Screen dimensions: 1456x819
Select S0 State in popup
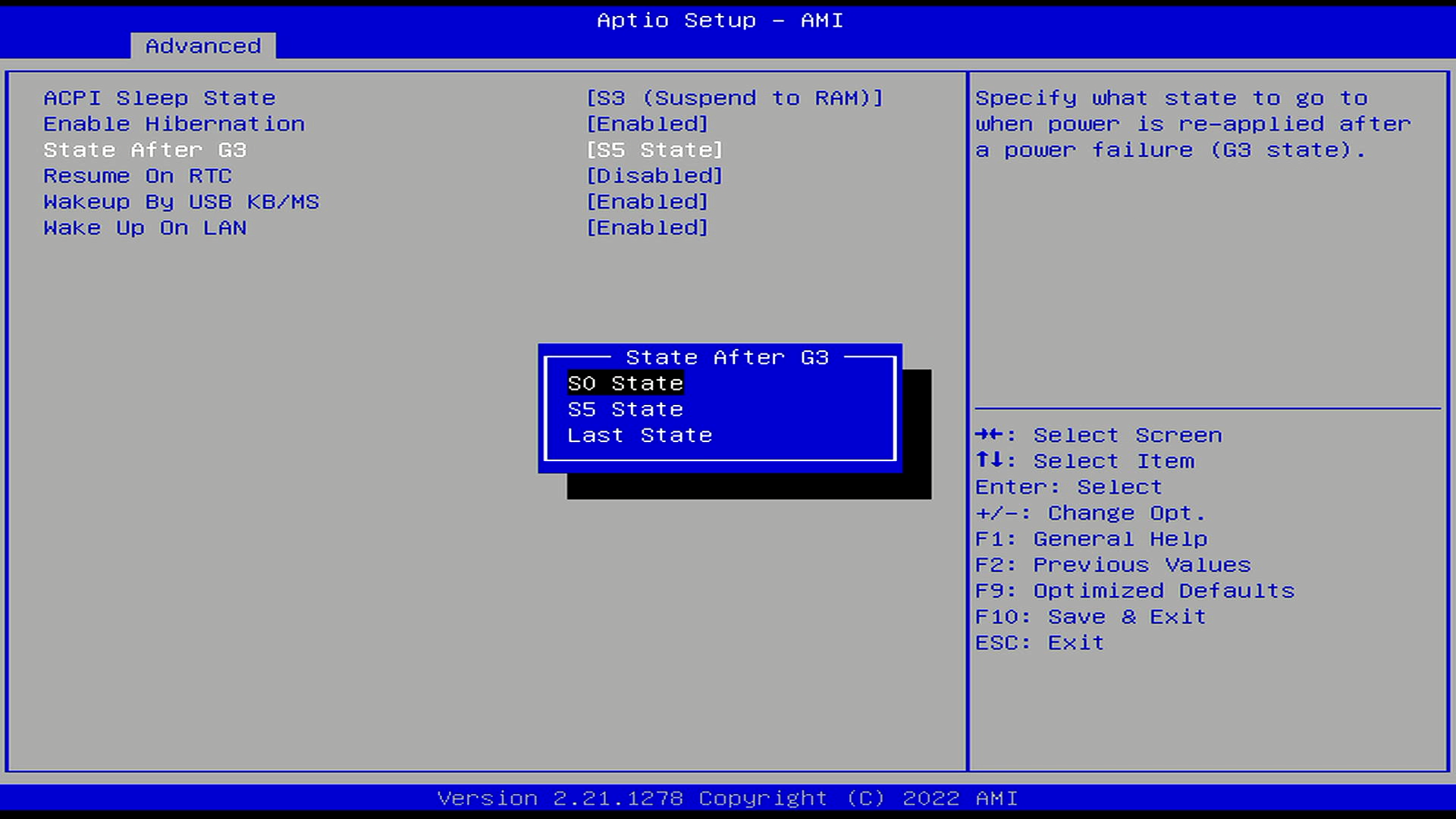pyautogui.click(x=625, y=384)
